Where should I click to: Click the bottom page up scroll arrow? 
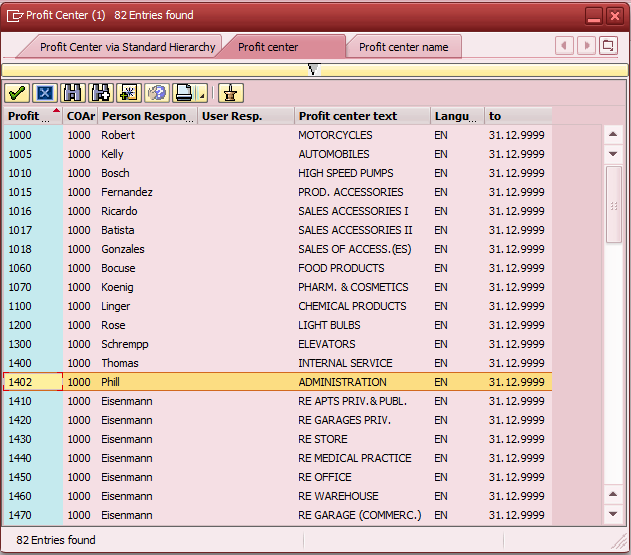[x=613, y=494]
